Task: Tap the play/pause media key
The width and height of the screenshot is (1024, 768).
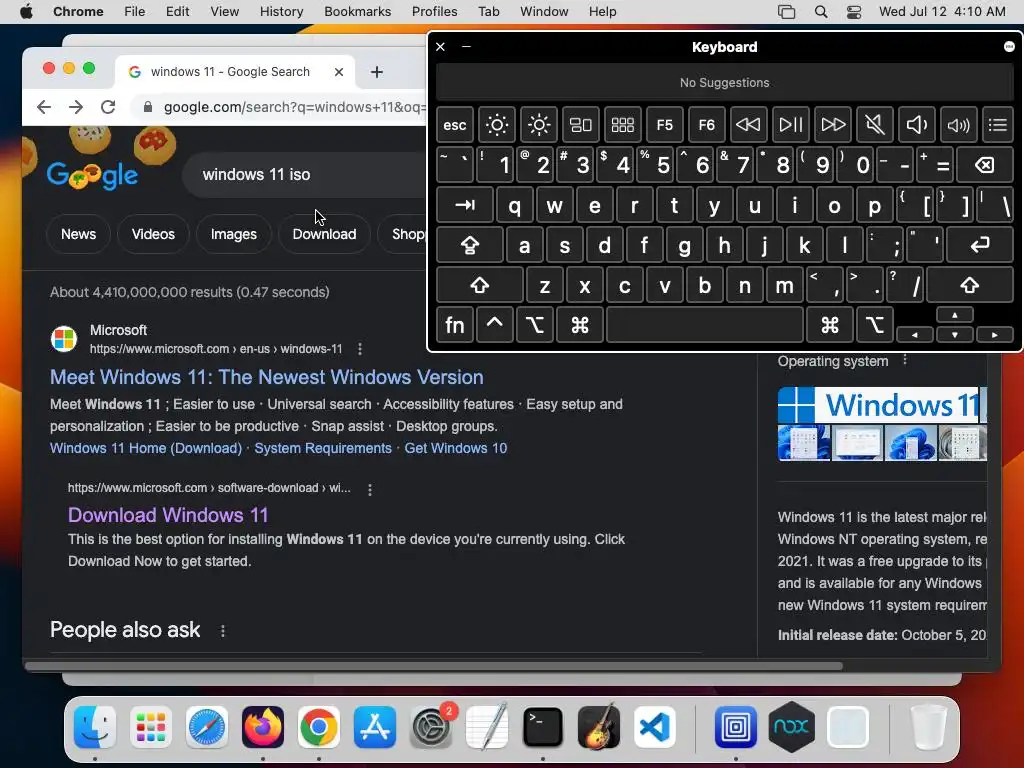Action: click(790, 125)
